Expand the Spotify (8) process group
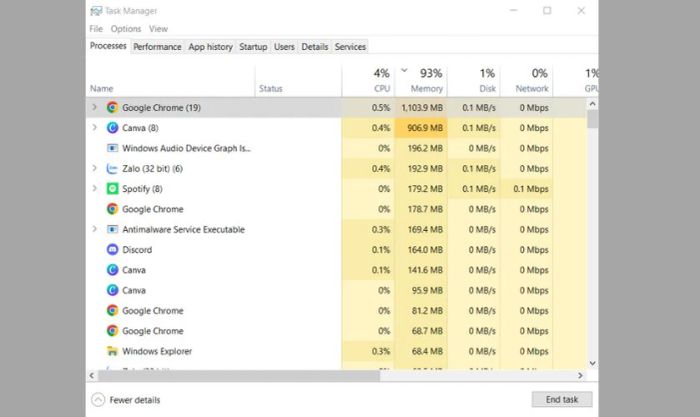This screenshot has width=700, height=417. (x=94, y=188)
